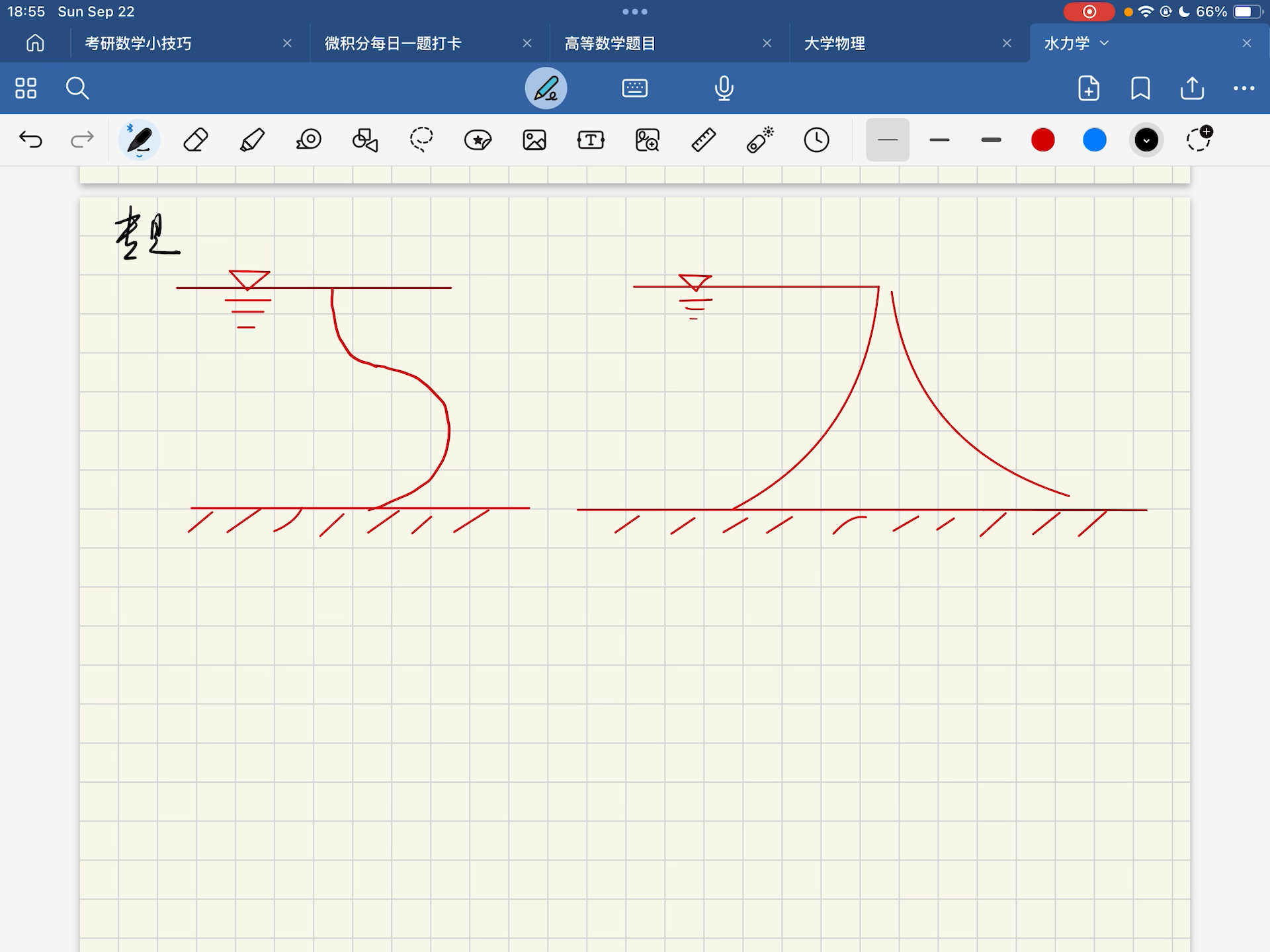Select the Lasso tool
The width and height of the screenshot is (1270, 952).
421,140
